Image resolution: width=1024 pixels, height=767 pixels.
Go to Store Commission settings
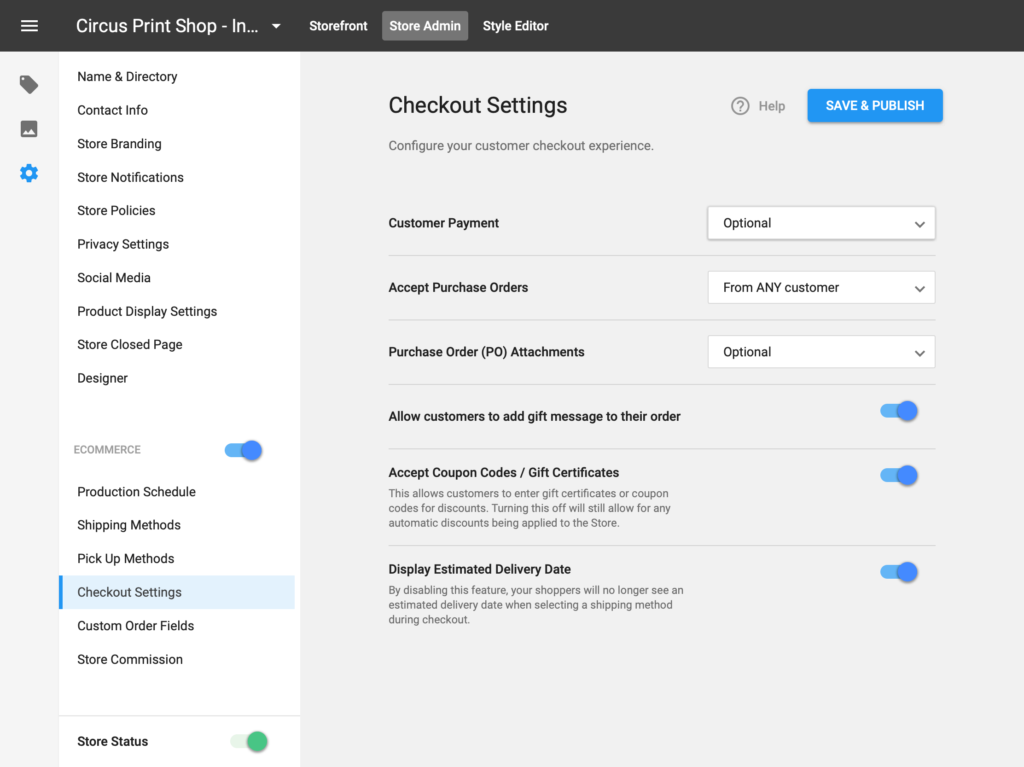pos(130,660)
